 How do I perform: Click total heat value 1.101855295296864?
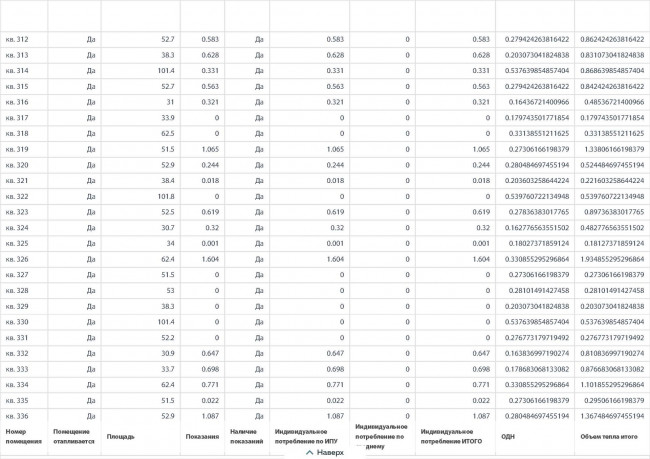click(x=612, y=385)
